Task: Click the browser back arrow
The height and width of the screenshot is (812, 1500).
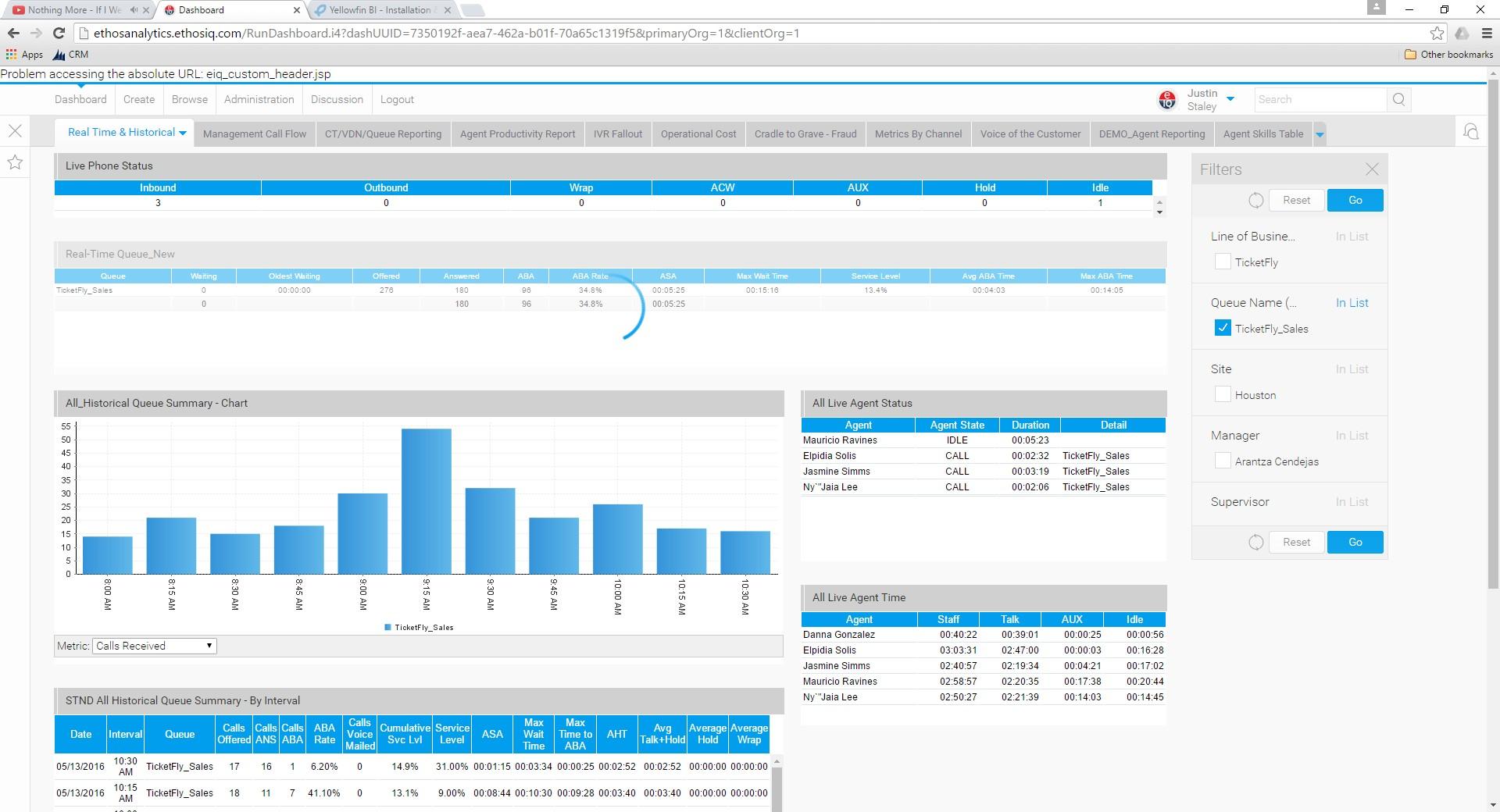Action: point(12,33)
